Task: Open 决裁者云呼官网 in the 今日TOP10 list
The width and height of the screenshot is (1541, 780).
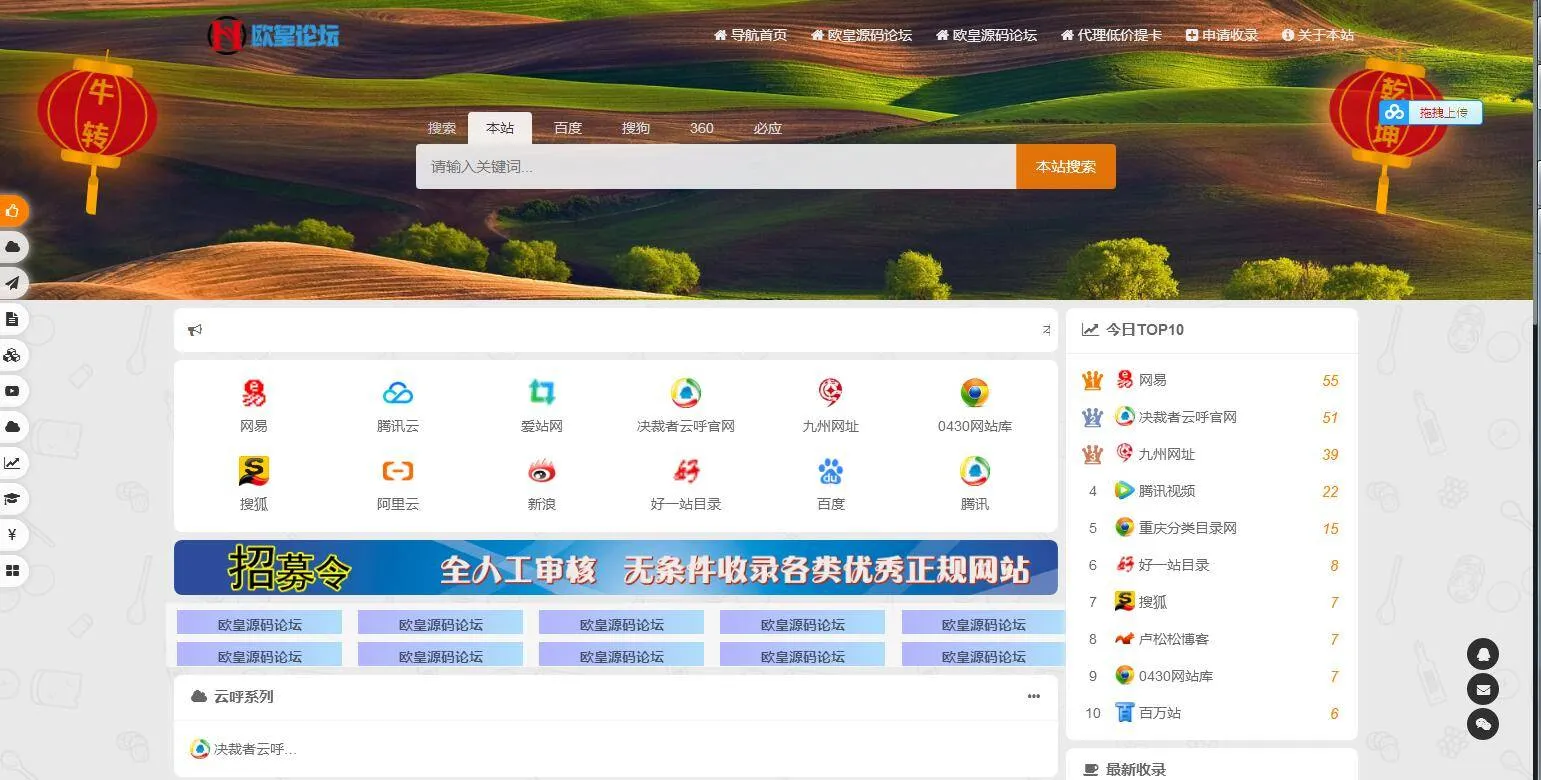Action: (x=1188, y=417)
